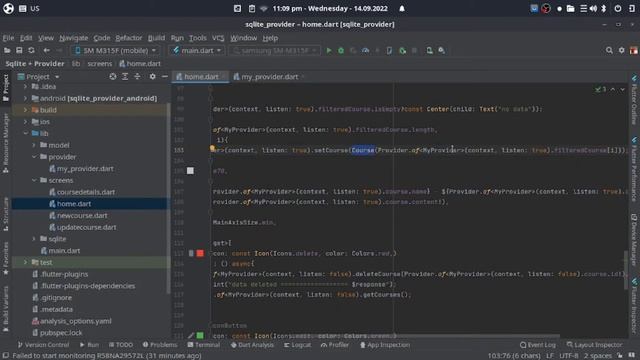This screenshot has width=640, height=360.
Task: Expand the test folder
Action: 25,262
